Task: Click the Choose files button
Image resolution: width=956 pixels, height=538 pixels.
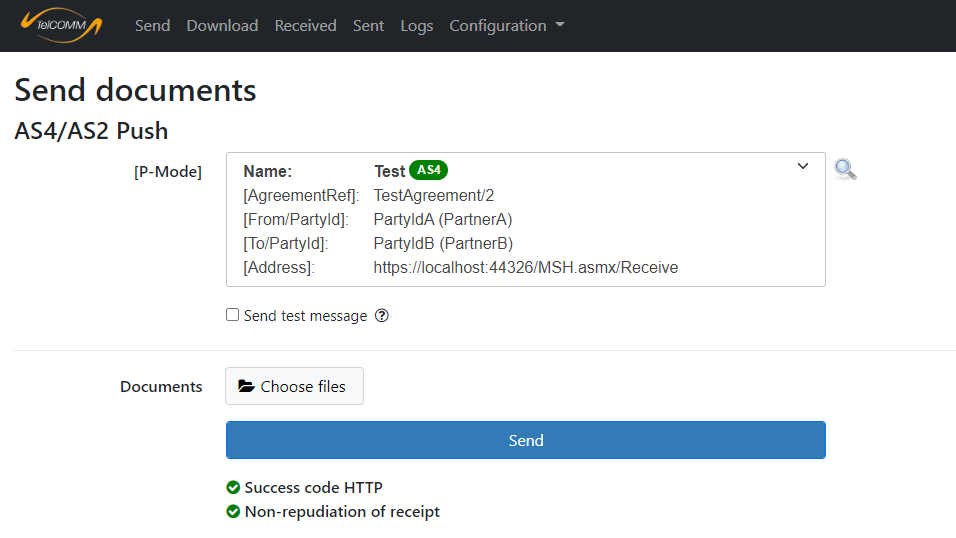Action: (294, 386)
